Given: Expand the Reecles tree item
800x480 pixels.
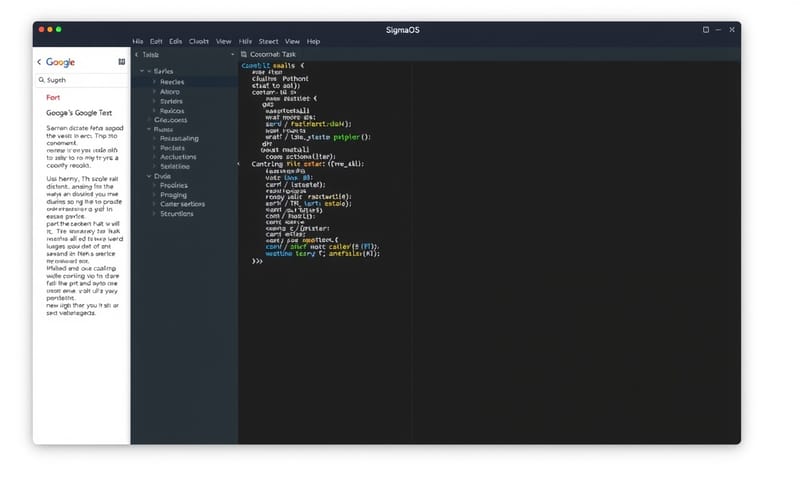Looking at the screenshot, I should [154, 82].
